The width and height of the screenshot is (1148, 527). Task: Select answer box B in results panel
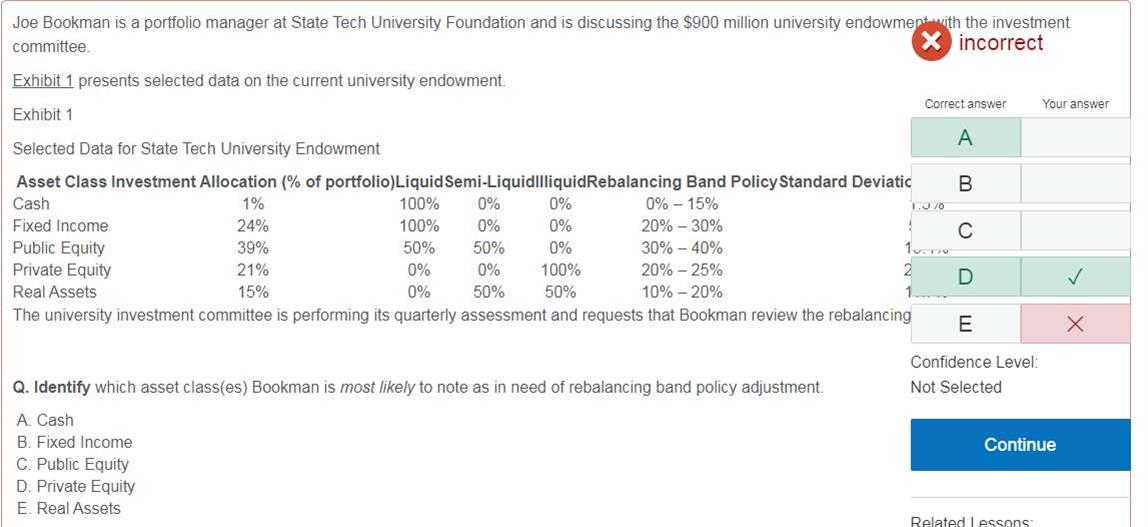click(965, 184)
